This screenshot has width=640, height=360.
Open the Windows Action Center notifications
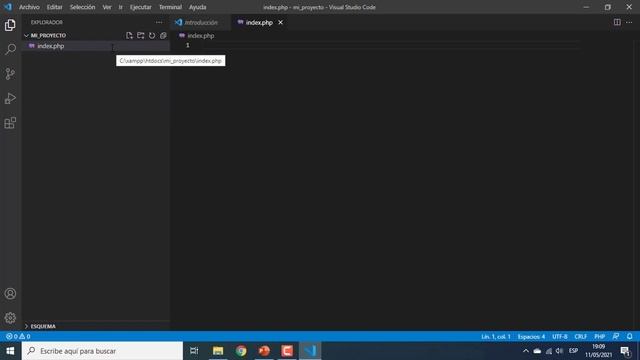626,351
